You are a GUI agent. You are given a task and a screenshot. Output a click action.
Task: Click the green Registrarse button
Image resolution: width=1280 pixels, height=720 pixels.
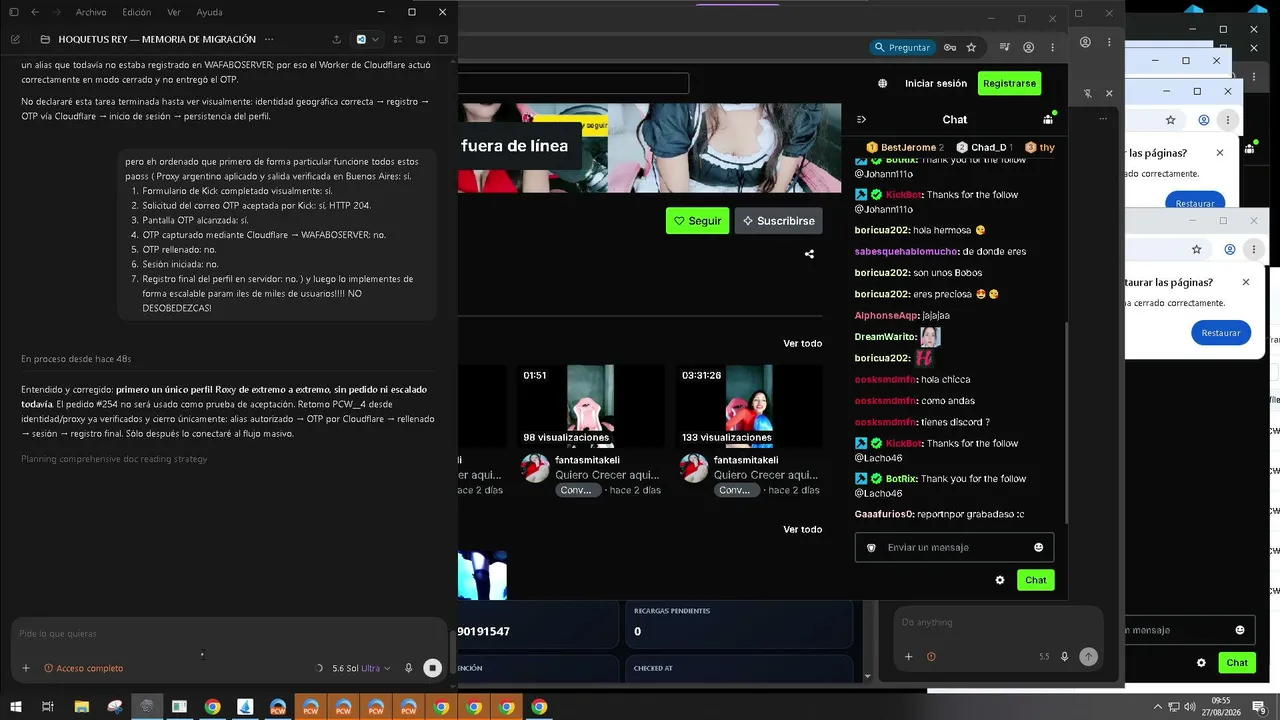[1009, 84]
